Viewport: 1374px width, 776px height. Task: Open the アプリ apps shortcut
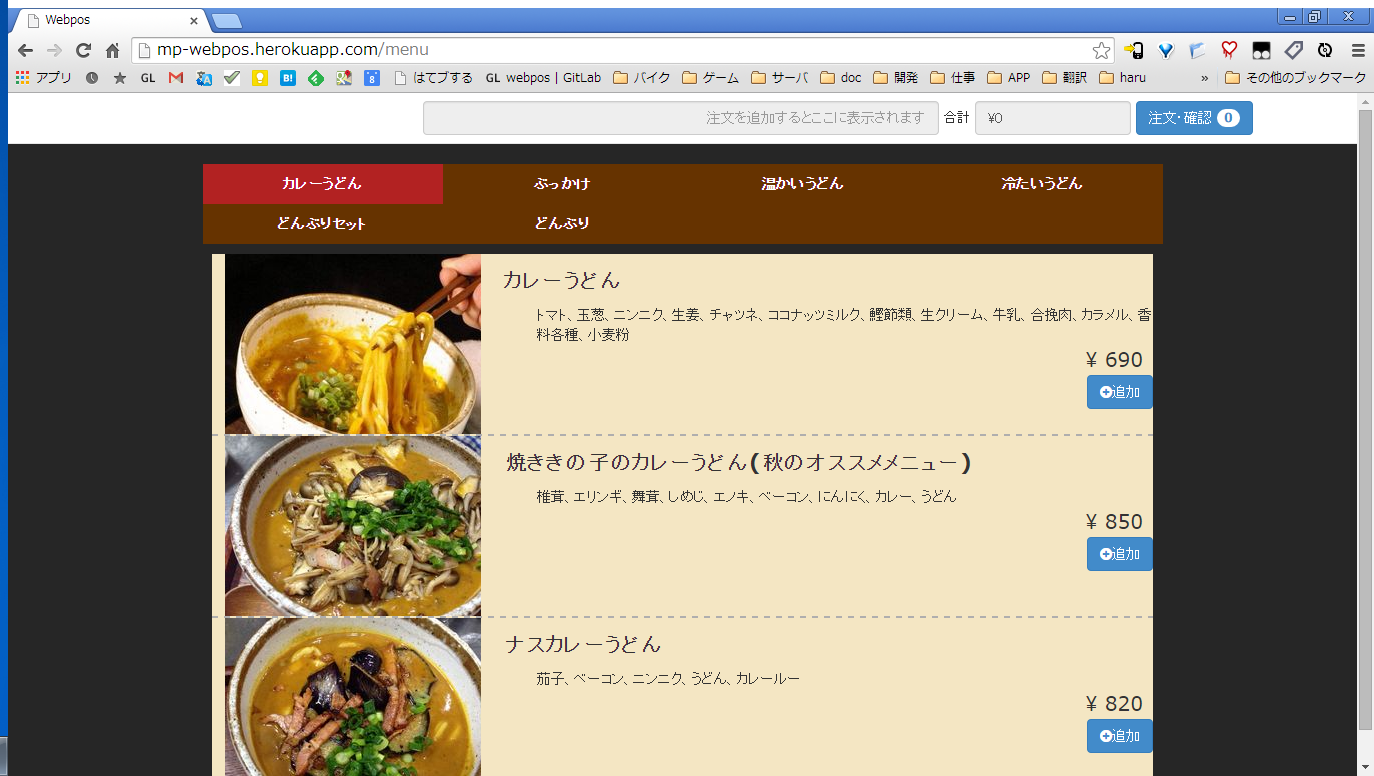click(44, 77)
